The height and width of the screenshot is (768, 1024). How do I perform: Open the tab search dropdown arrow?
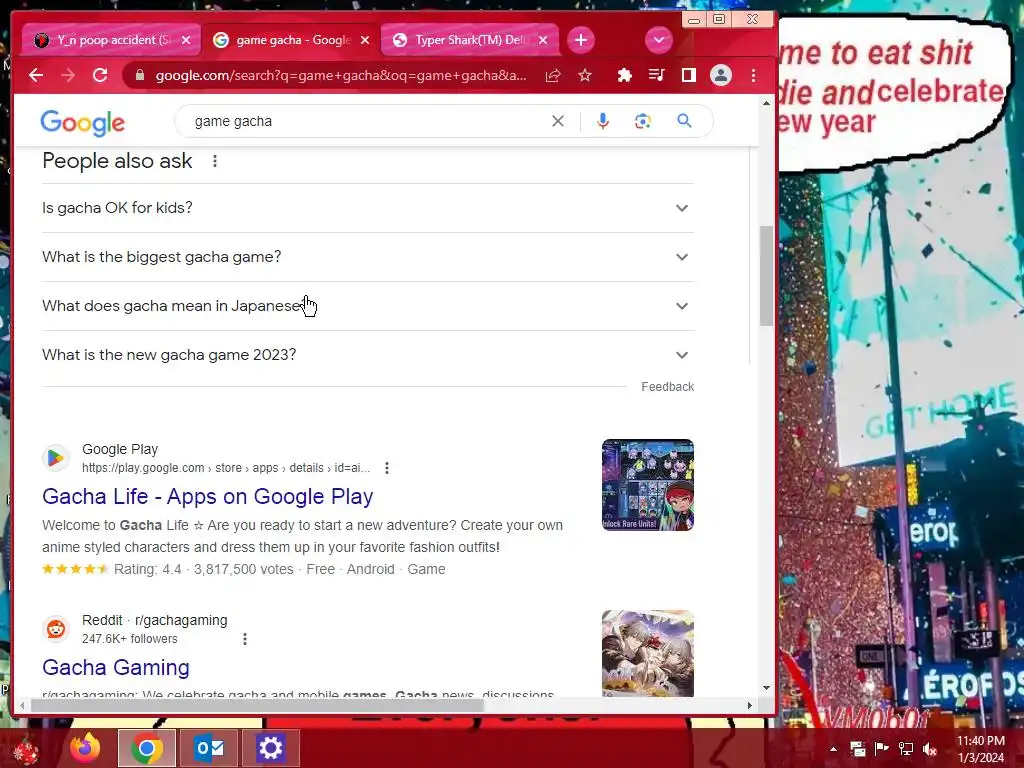click(658, 40)
